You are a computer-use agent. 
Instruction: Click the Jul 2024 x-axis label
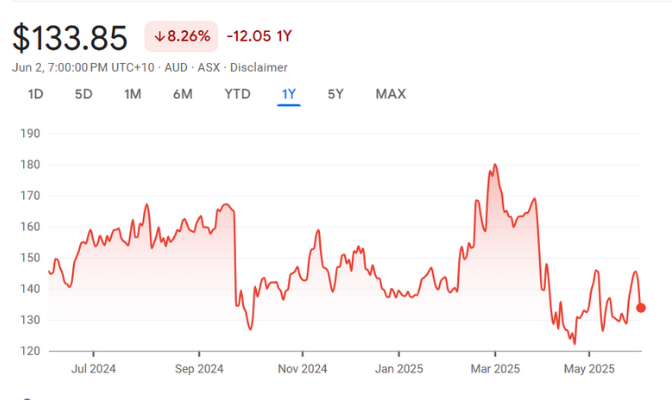(x=94, y=368)
